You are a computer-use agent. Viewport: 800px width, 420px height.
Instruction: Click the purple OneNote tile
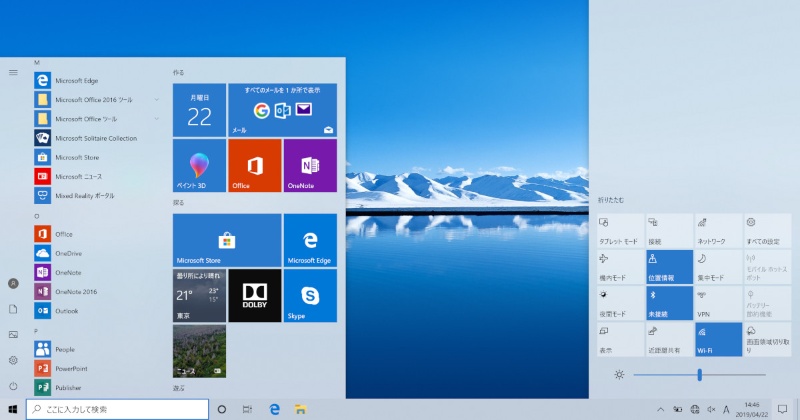coord(310,165)
